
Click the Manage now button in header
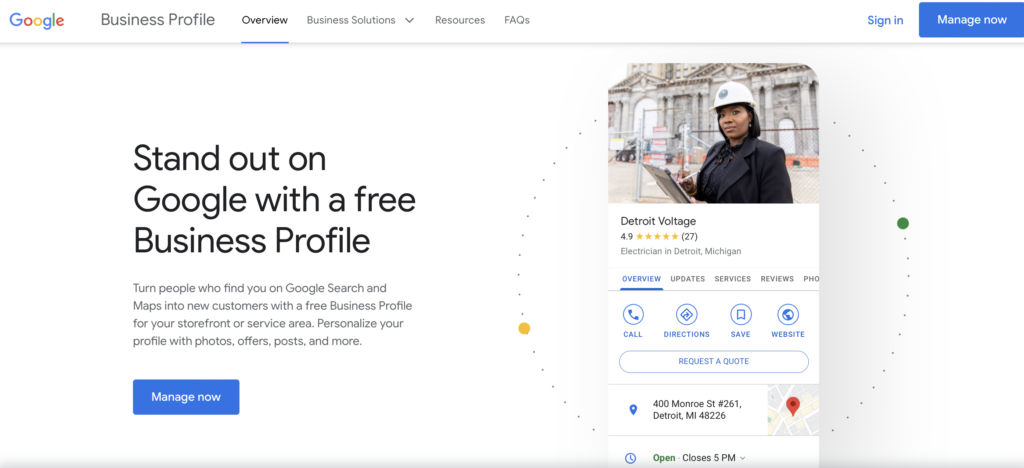pos(972,20)
